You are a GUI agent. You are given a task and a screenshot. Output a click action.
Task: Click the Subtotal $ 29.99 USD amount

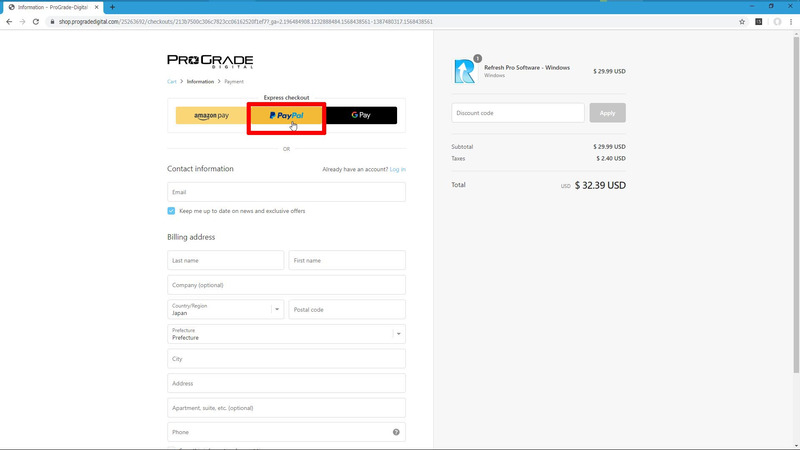click(x=609, y=146)
